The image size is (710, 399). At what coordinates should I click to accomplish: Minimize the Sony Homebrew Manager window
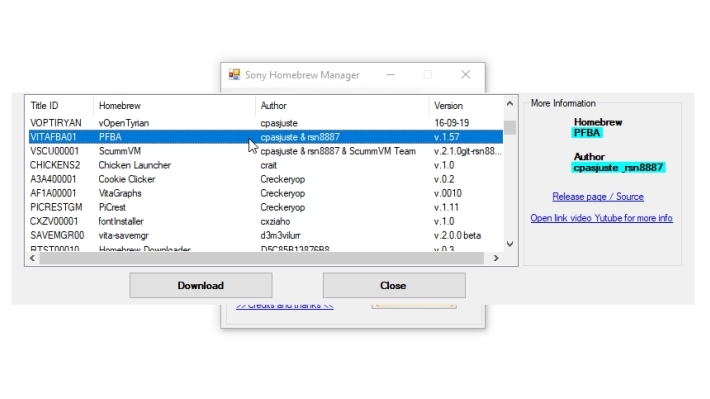(390, 75)
